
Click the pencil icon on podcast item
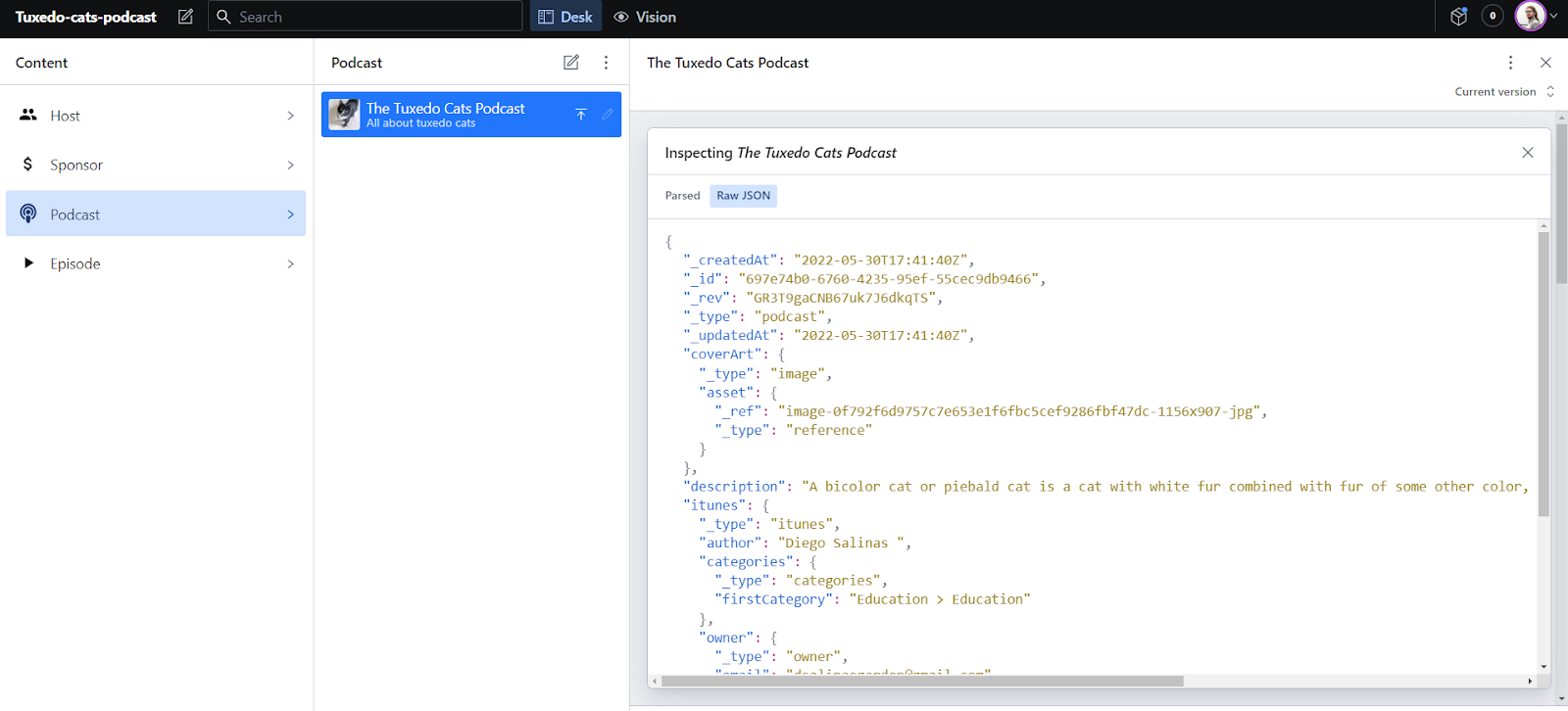(608, 115)
